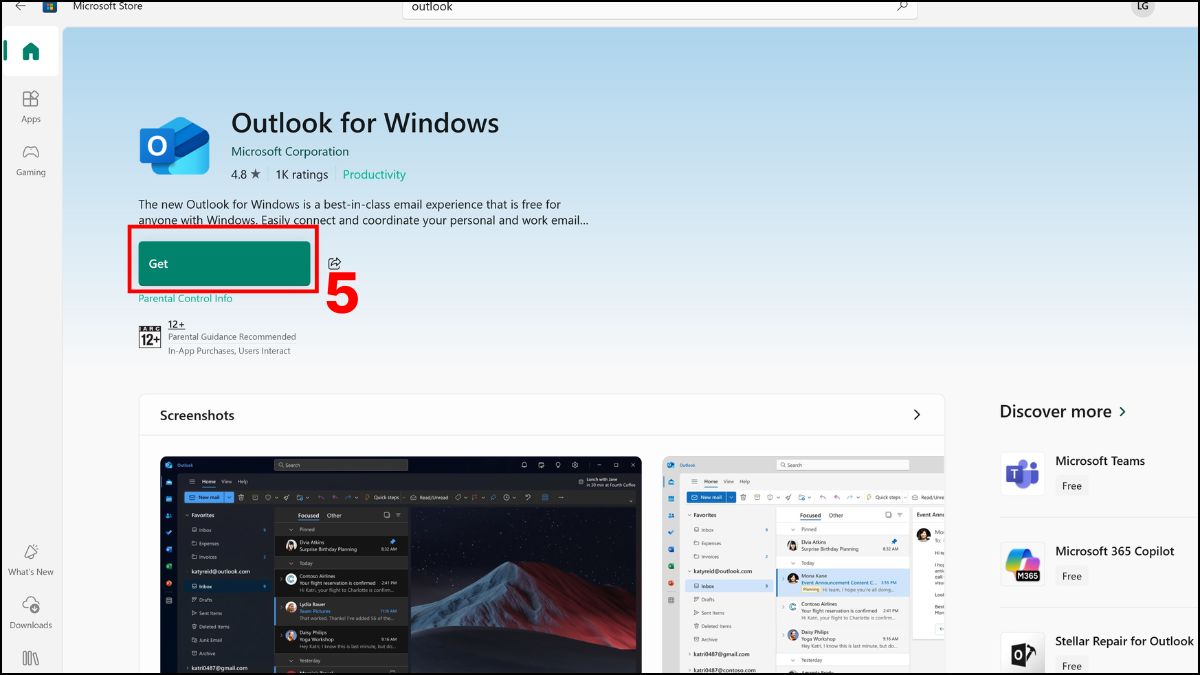Open the dark mode Outlook screenshot

click(401, 565)
